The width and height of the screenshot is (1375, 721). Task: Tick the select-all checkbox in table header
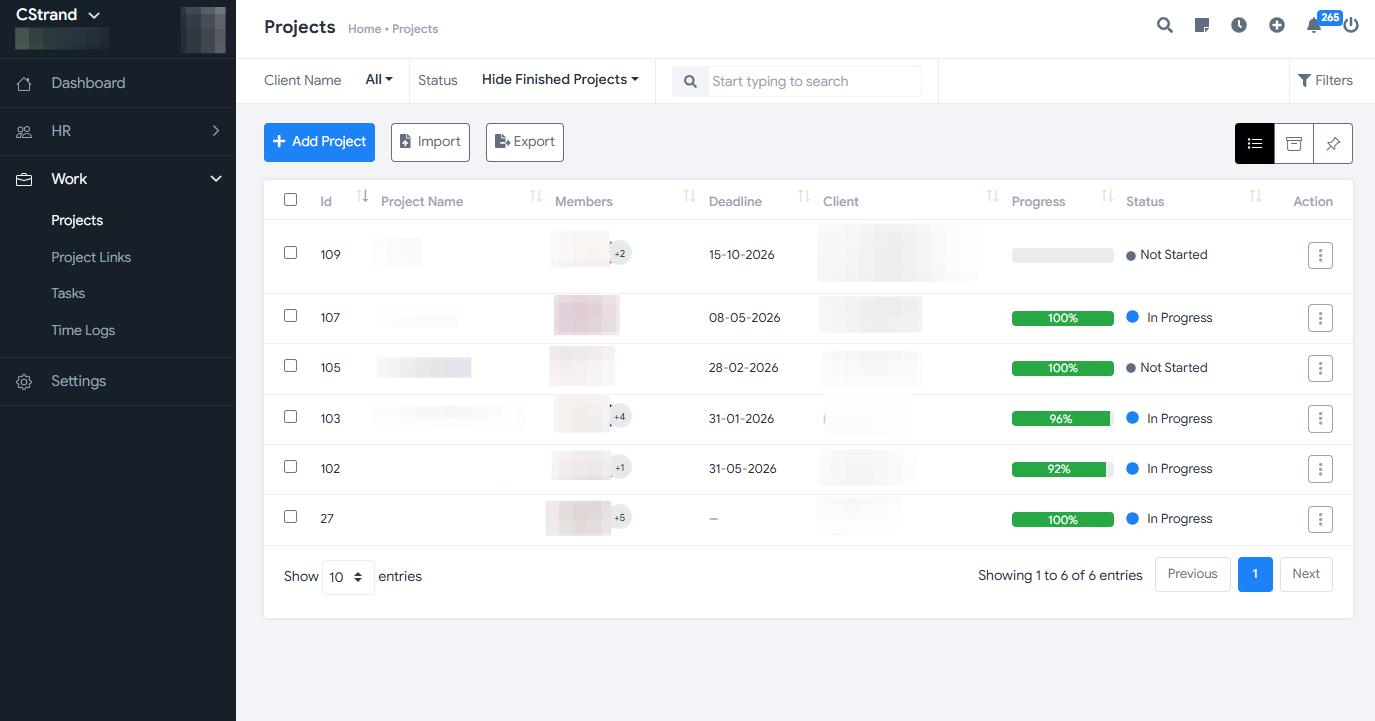(291, 199)
